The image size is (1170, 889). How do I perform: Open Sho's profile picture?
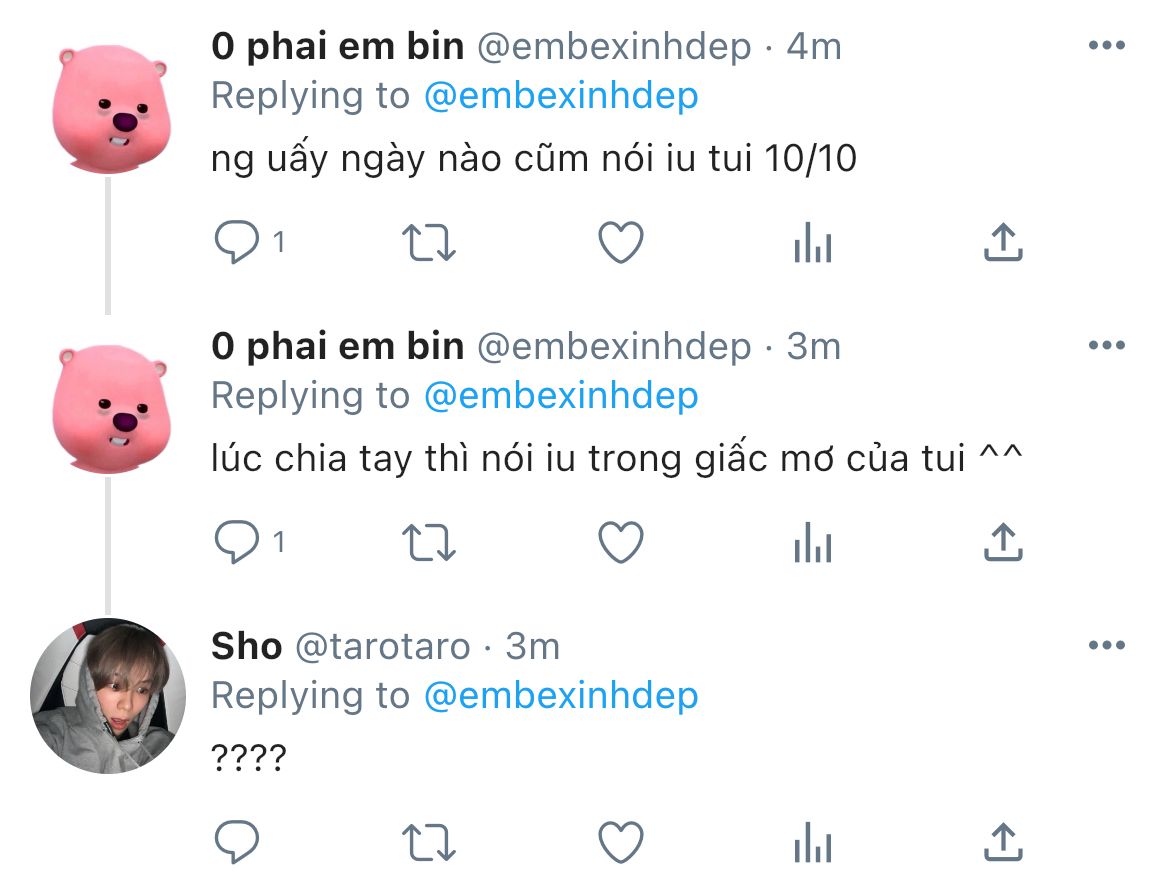click(x=108, y=696)
